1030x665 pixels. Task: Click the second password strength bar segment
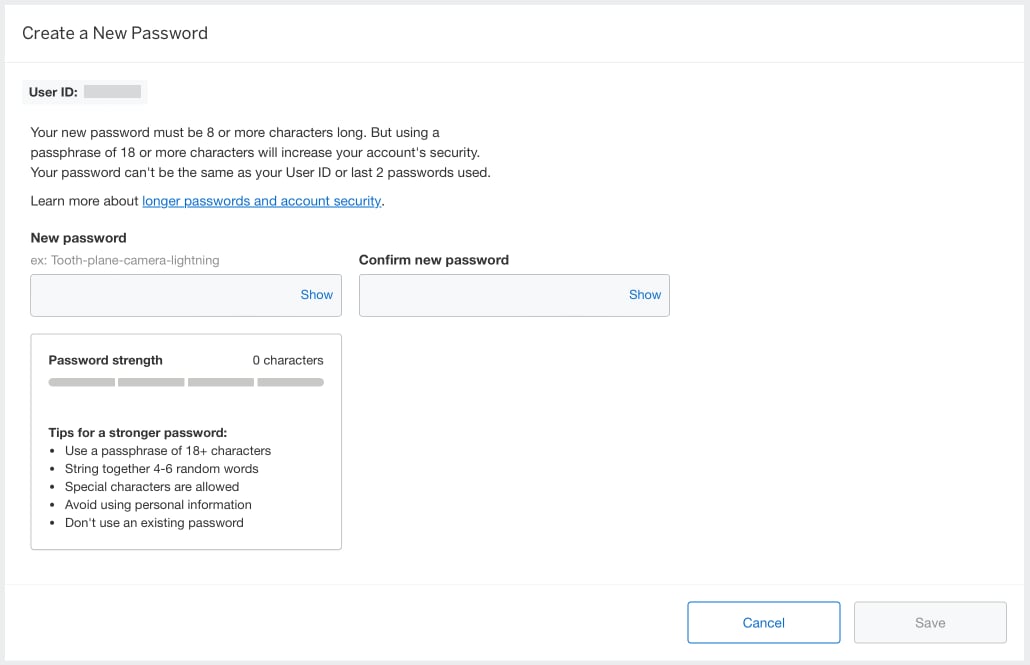[x=151, y=382]
